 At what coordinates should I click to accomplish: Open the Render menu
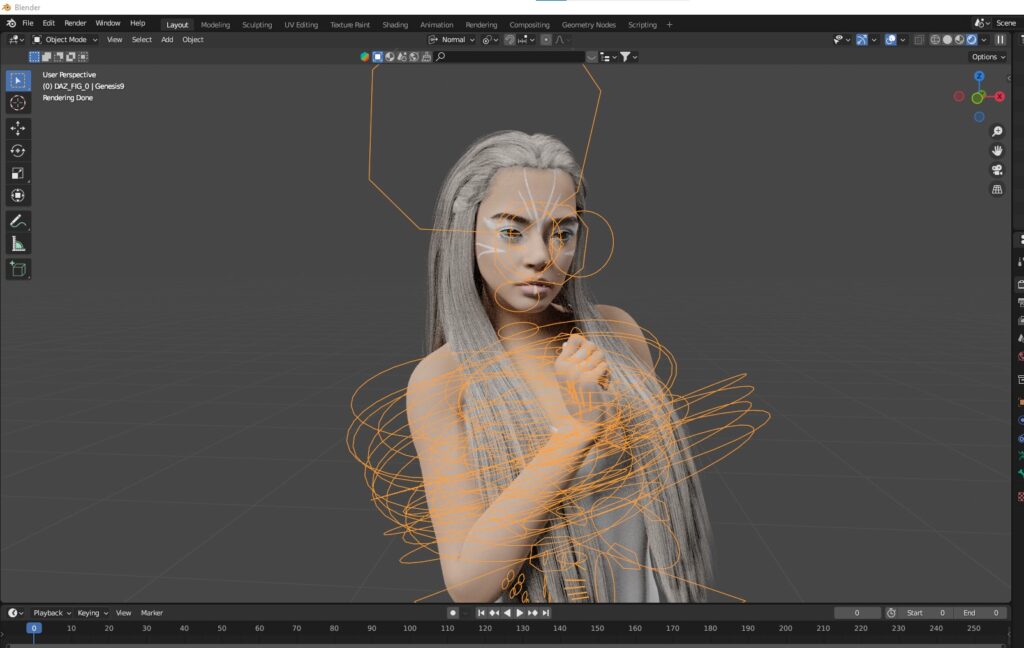75,23
